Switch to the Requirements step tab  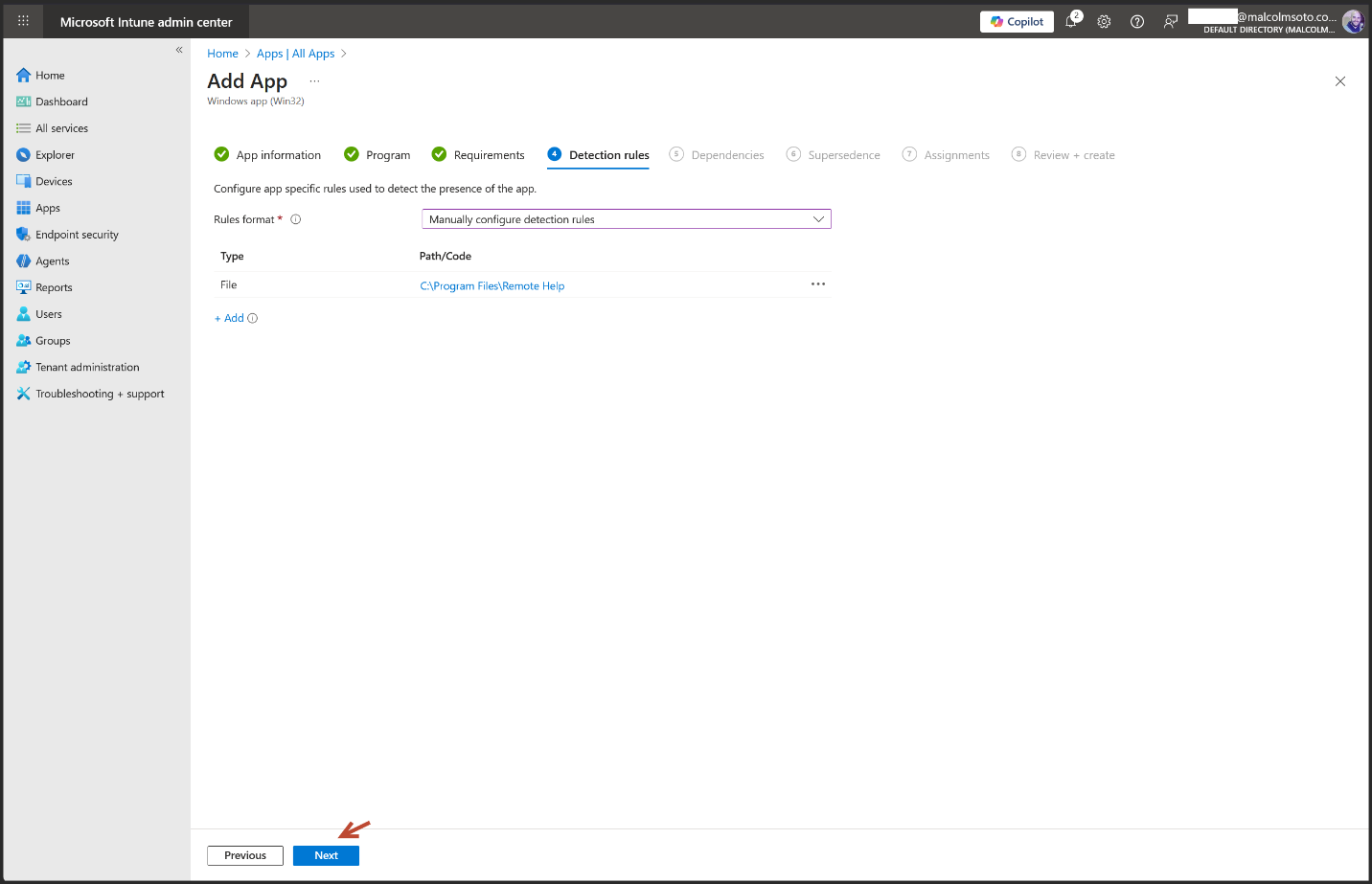489,155
